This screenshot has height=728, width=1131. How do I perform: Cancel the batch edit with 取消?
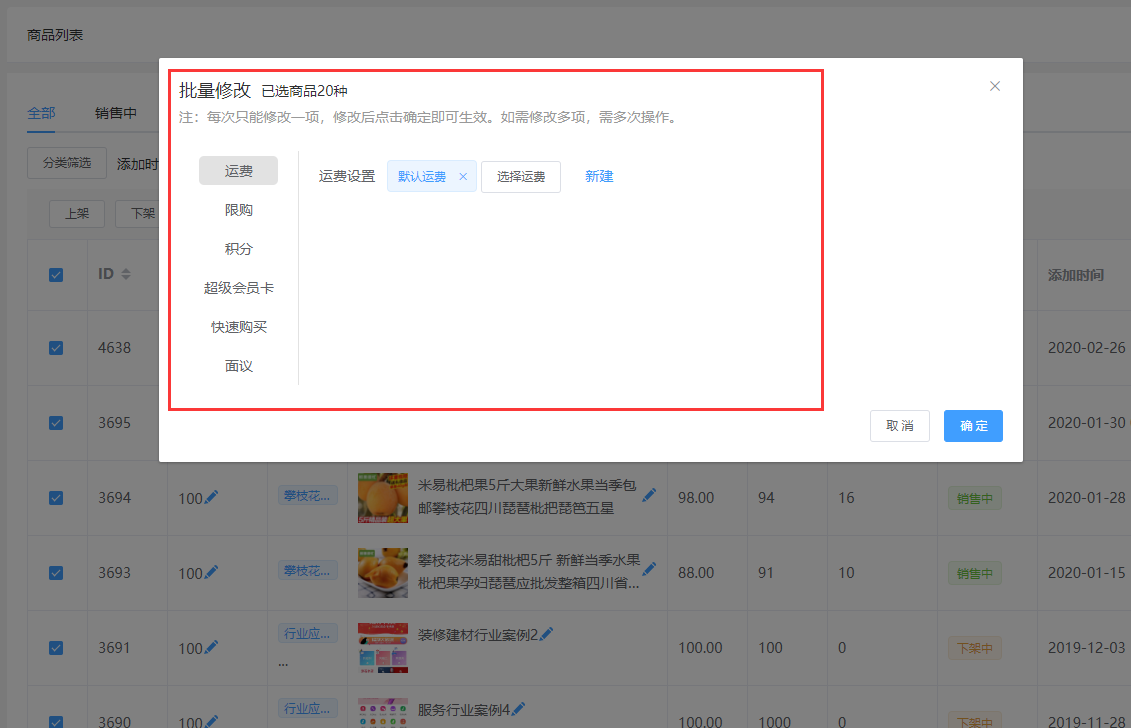tap(899, 426)
